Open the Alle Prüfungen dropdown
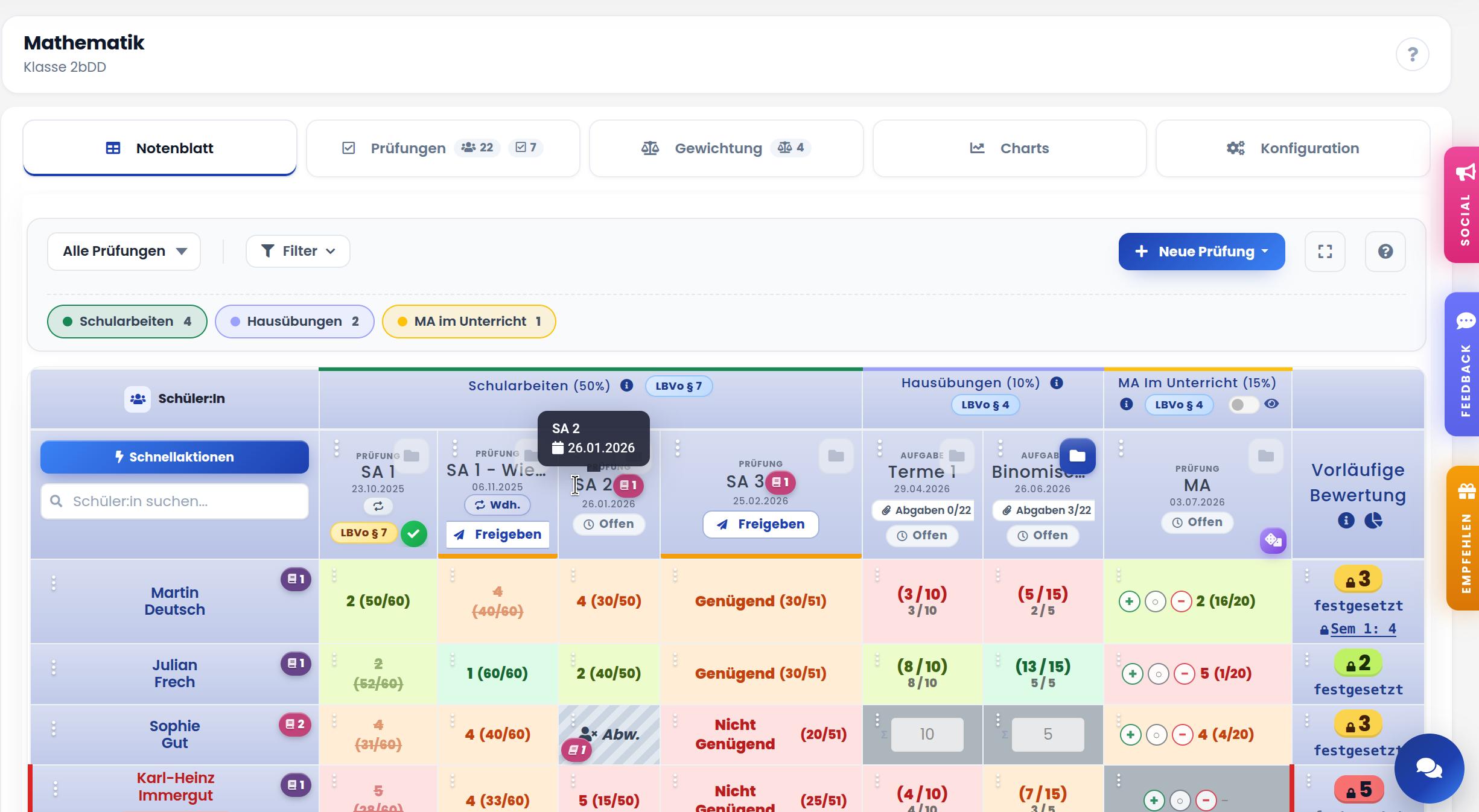 click(x=124, y=252)
